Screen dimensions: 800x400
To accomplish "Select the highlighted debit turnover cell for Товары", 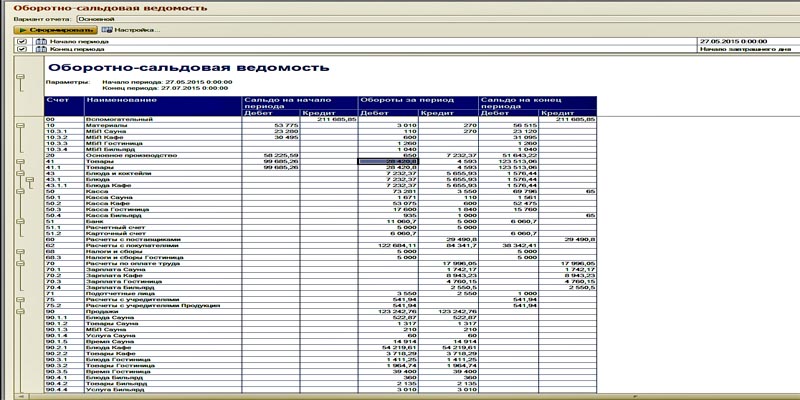I will point(388,161).
